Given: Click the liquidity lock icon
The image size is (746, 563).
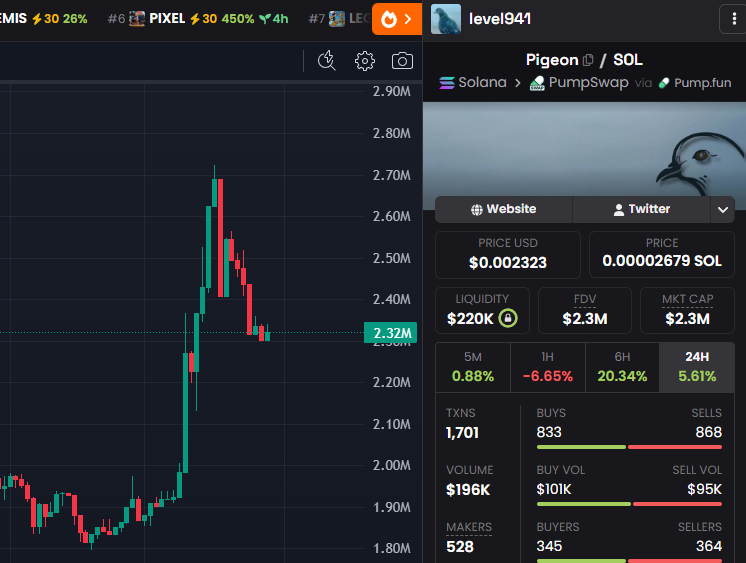Looking at the screenshot, I should (x=508, y=318).
